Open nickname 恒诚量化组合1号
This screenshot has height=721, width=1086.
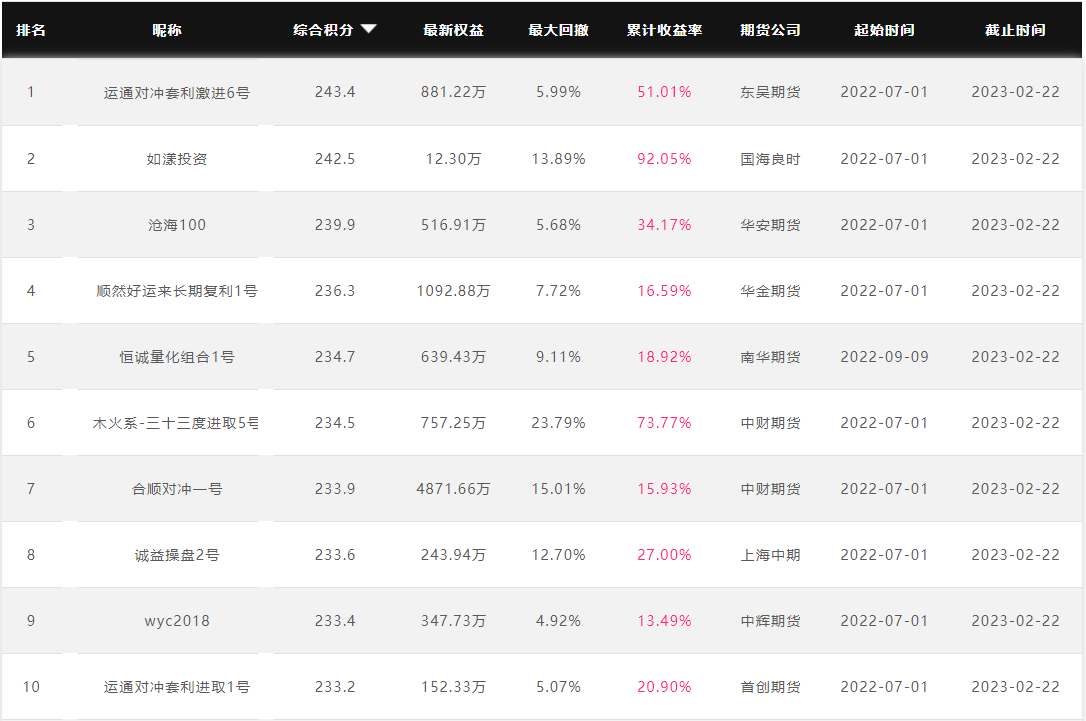click(177, 357)
